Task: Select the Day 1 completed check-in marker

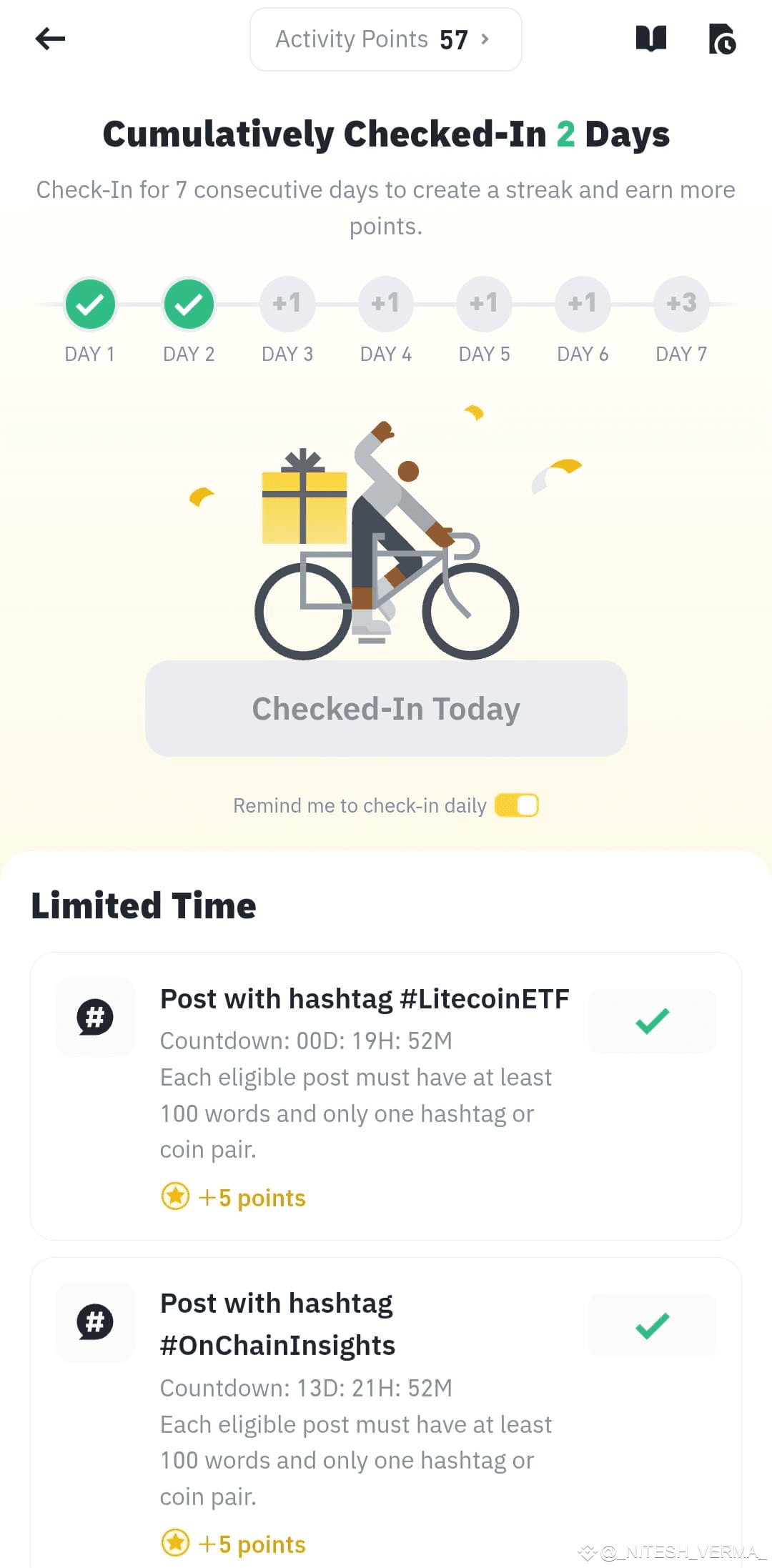Action: click(90, 304)
